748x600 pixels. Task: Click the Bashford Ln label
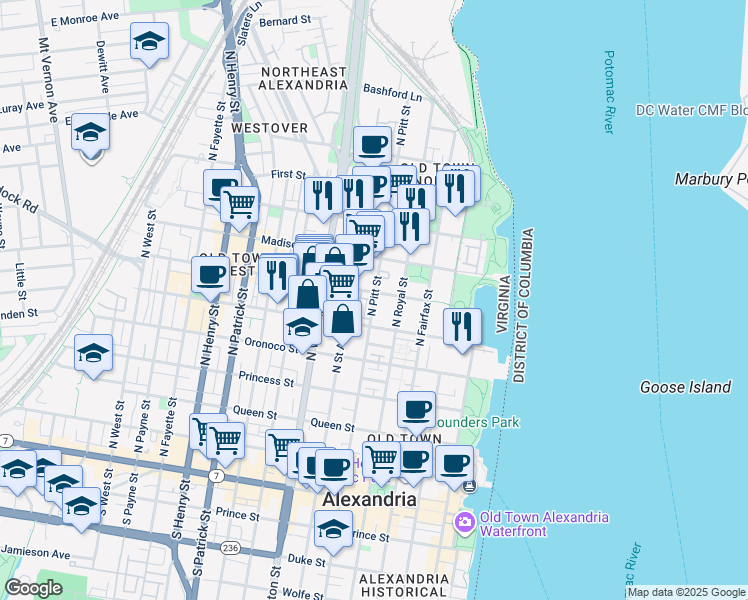[x=393, y=93]
